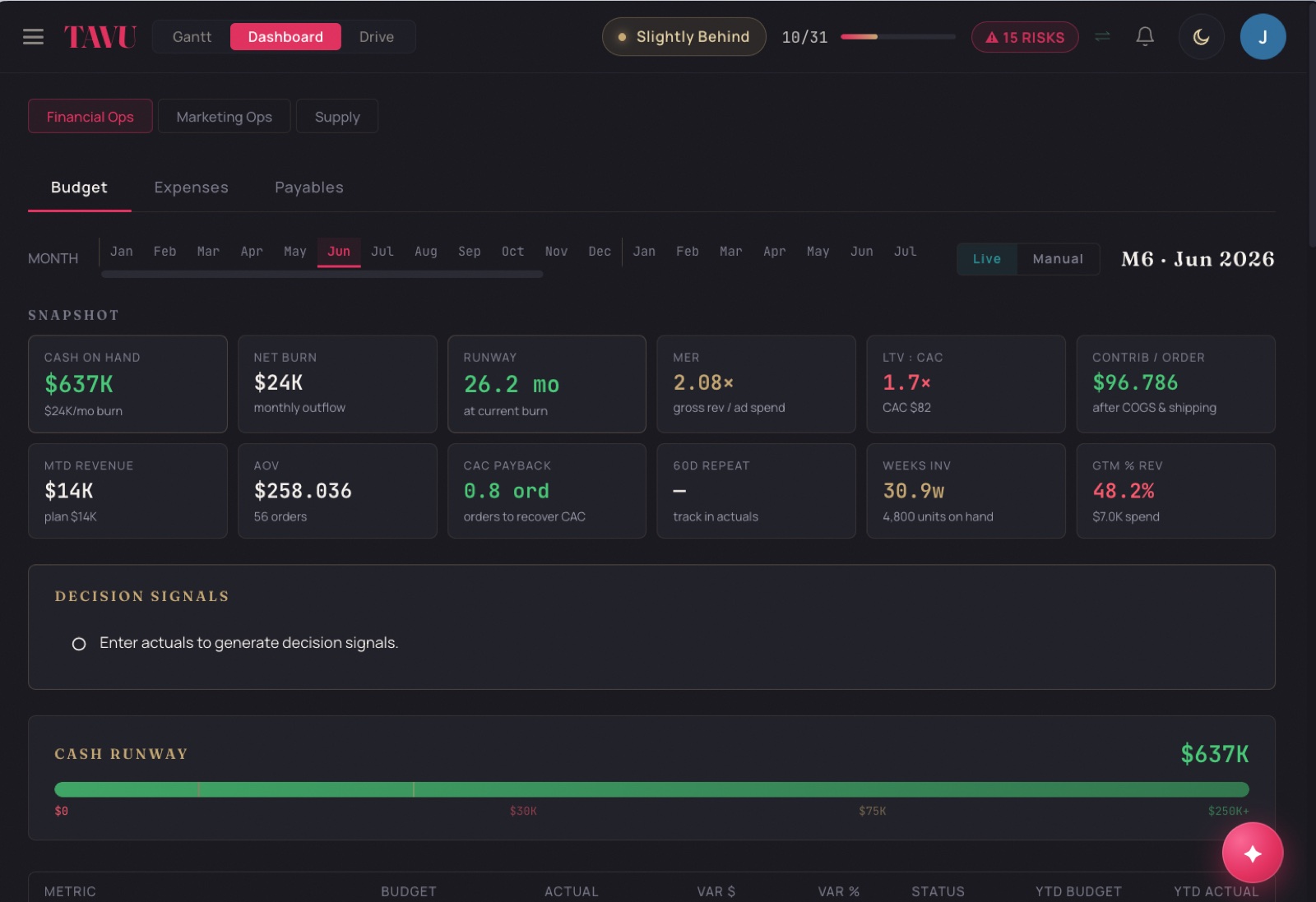Open the LTV : CAC card
Image resolution: width=1316 pixels, height=902 pixels.
coord(966,384)
